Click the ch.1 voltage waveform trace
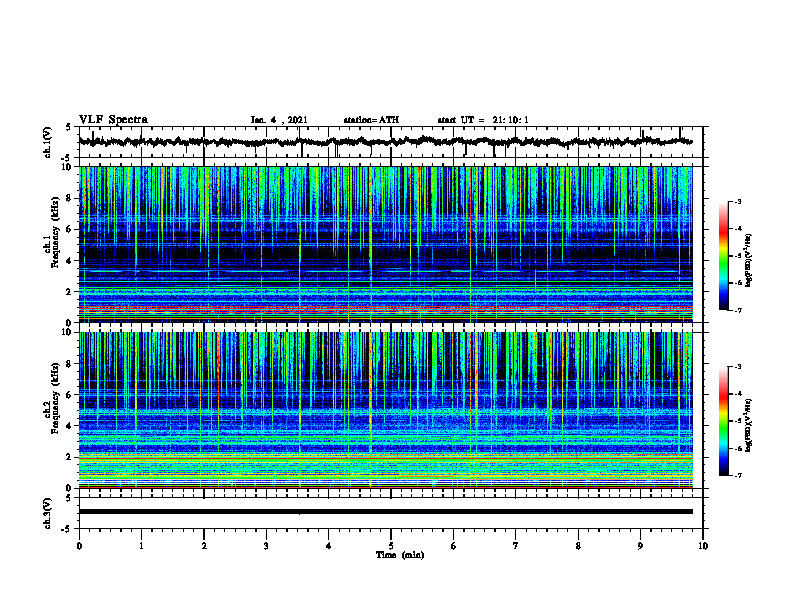This screenshot has height=612, width=792. (385, 142)
